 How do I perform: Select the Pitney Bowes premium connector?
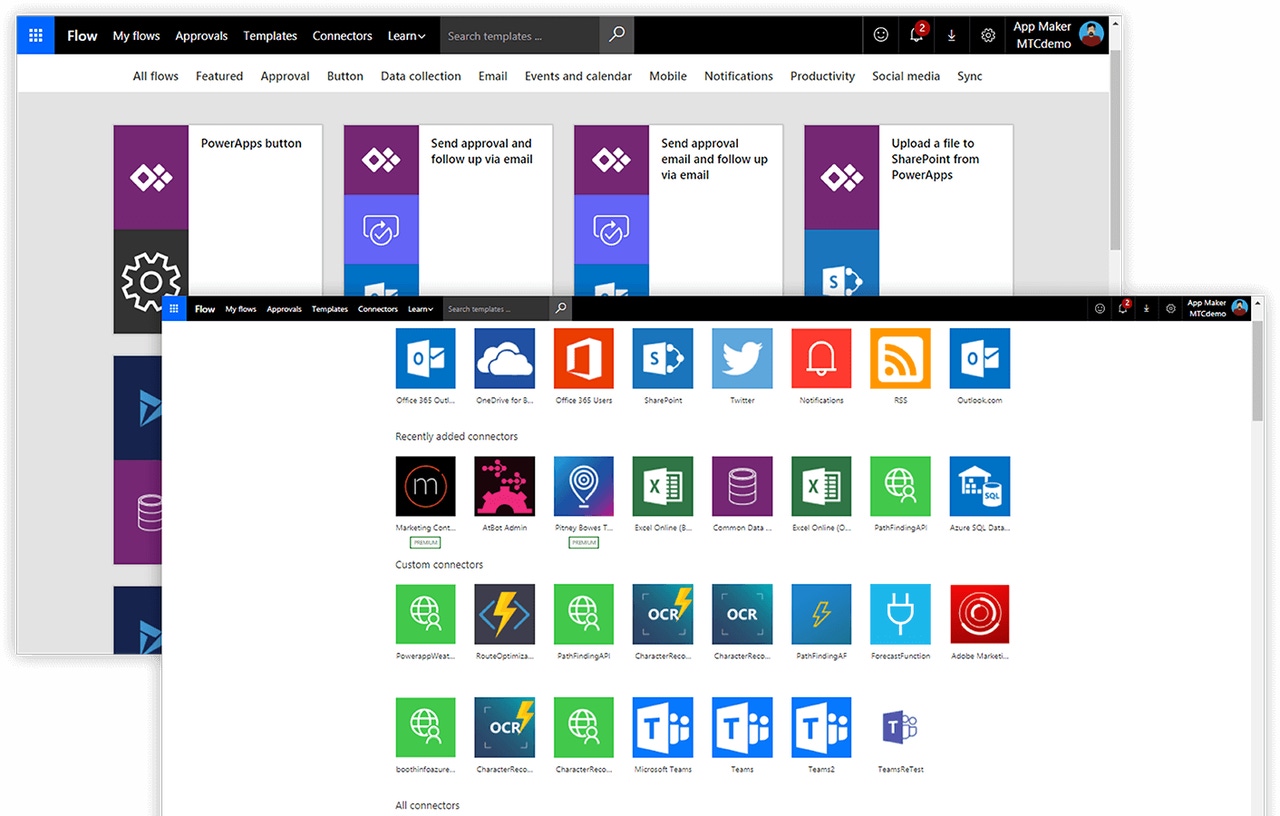[583, 486]
